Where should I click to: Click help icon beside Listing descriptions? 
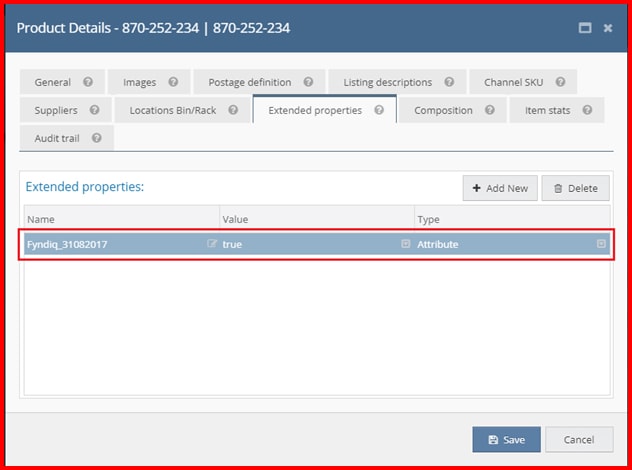(449, 82)
